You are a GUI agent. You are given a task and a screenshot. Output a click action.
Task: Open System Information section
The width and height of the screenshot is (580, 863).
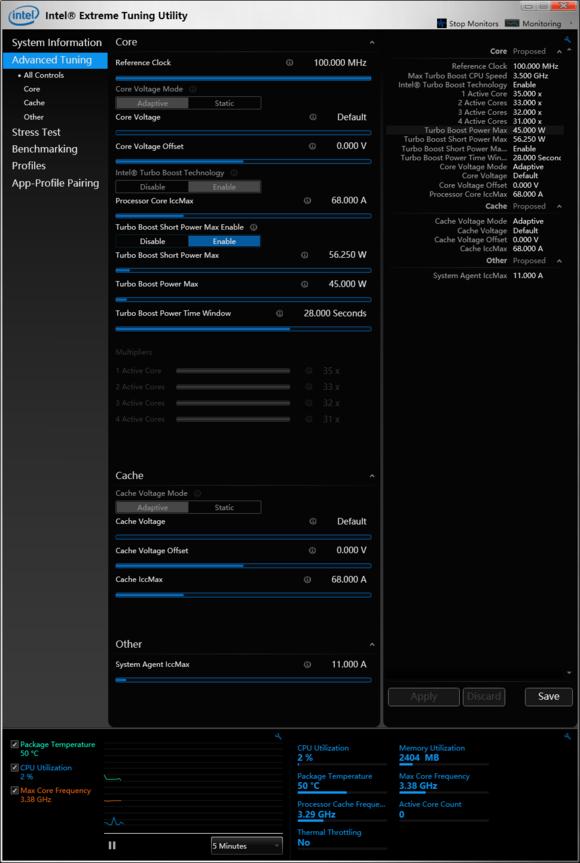click(57, 43)
